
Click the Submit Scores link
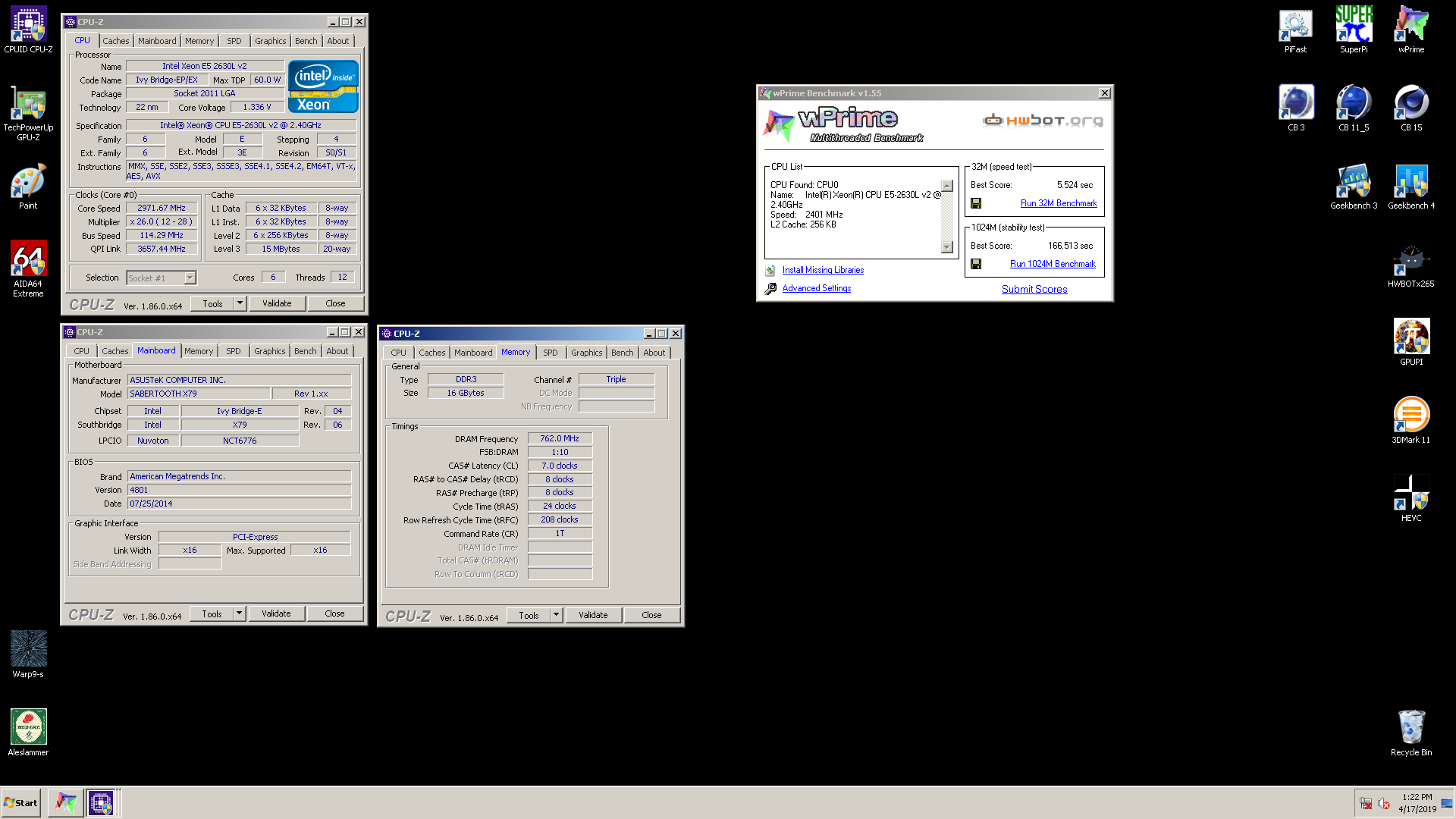point(1034,289)
